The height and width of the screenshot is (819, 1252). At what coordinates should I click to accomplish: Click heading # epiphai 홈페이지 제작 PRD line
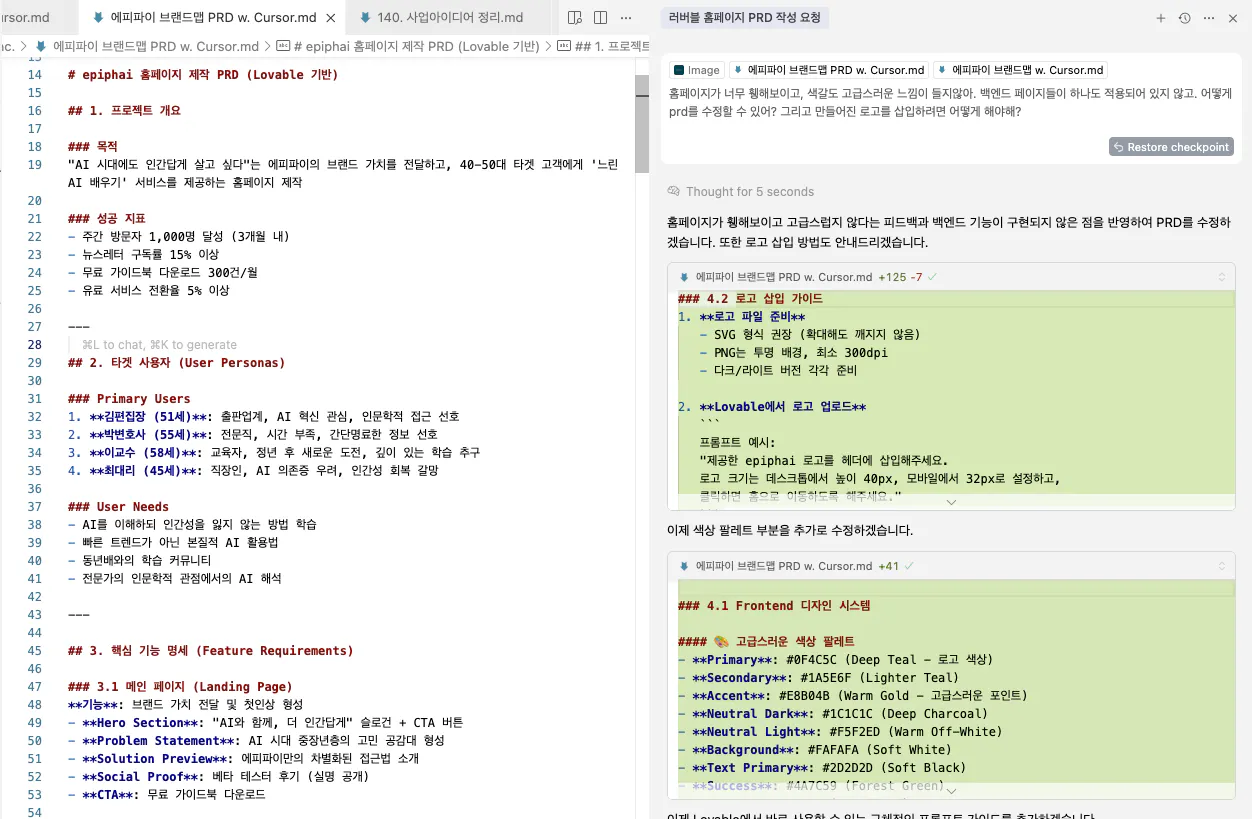tap(203, 74)
